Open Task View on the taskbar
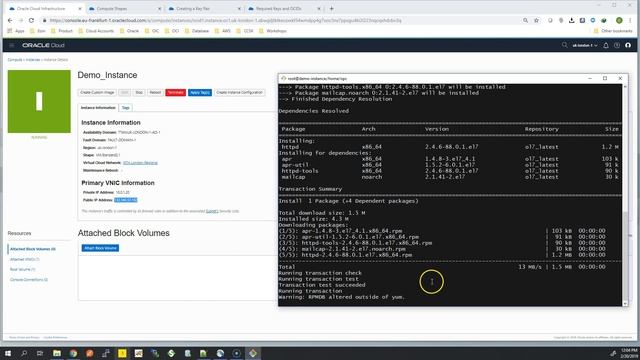640x360 pixels. point(40,353)
